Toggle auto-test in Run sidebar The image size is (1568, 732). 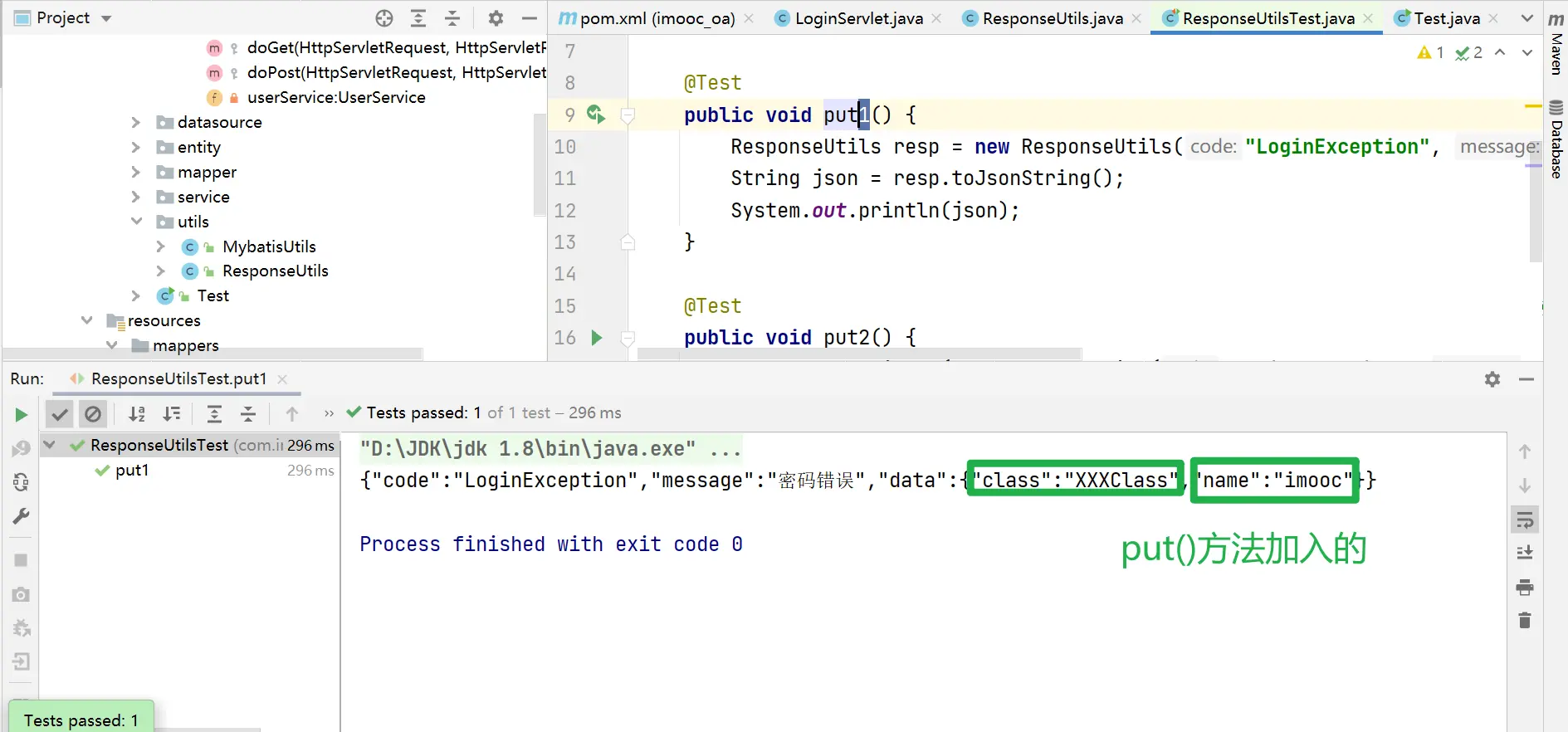coord(21,482)
